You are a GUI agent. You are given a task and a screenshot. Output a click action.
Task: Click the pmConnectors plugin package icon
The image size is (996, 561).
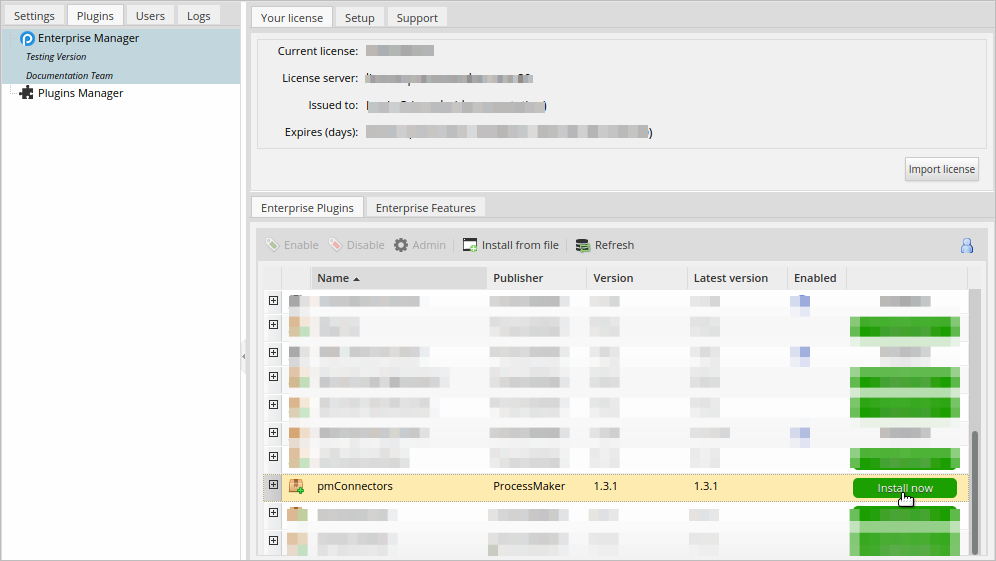(296, 487)
